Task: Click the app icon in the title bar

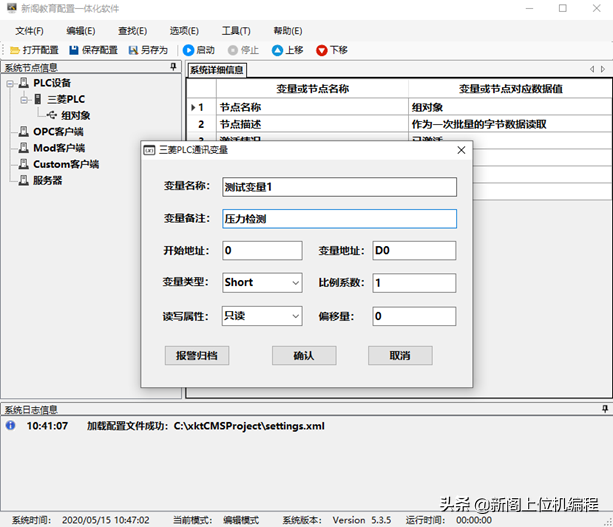Action: [12, 8]
